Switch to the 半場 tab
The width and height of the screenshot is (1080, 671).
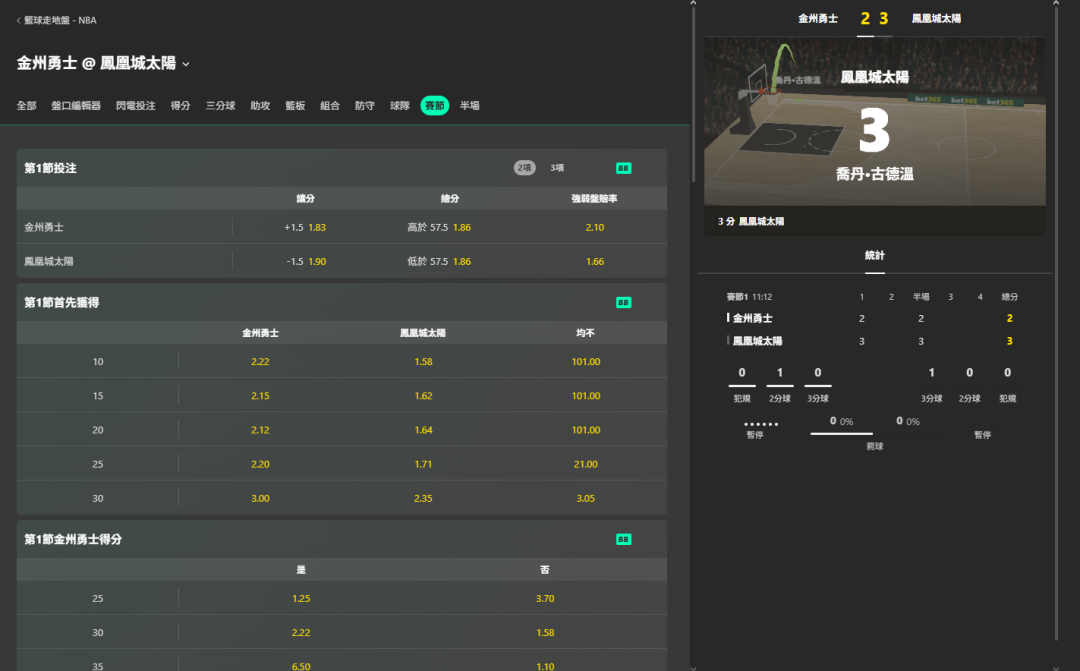(469, 106)
